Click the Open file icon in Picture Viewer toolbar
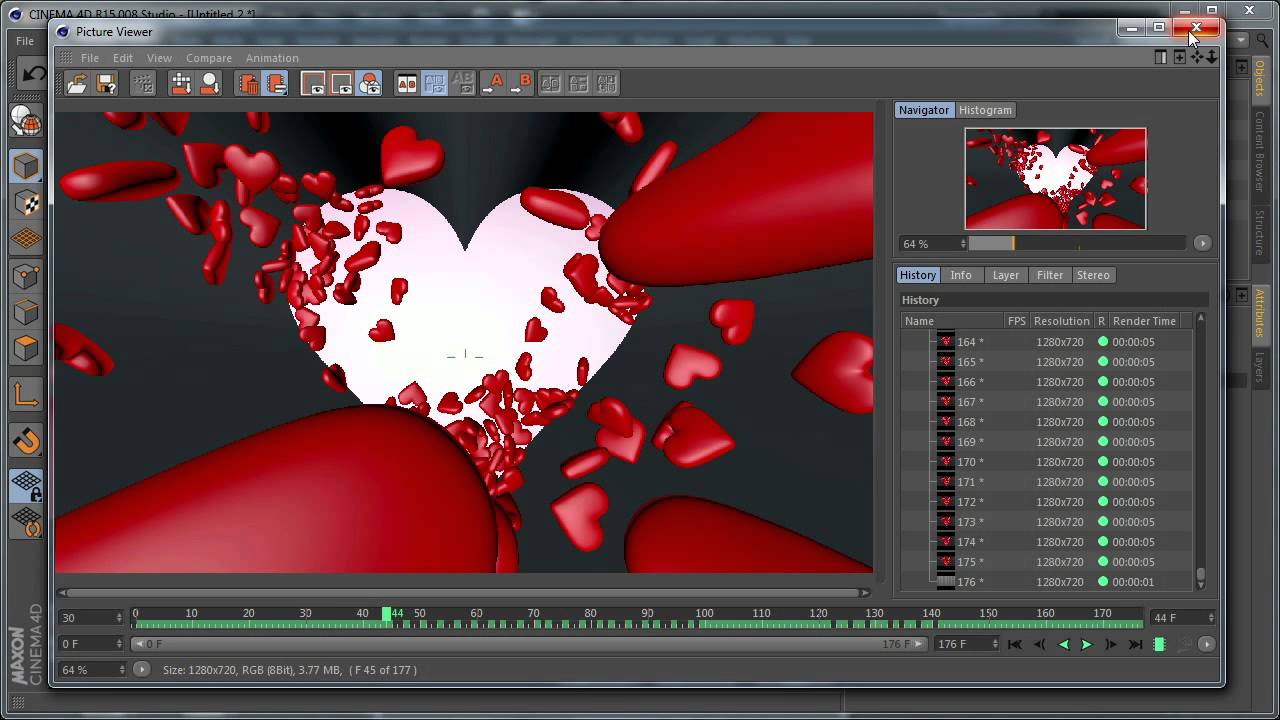The height and width of the screenshot is (720, 1280). (77, 84)
